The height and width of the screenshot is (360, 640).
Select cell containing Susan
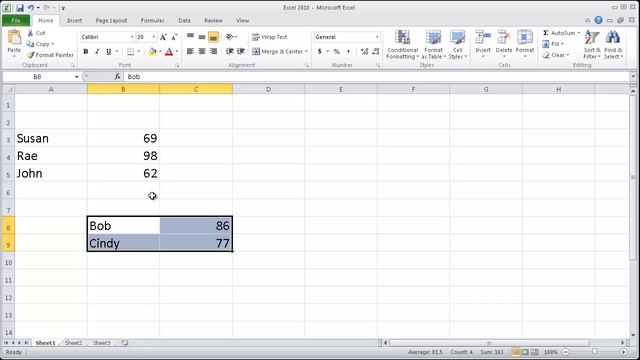coord(51,138)
